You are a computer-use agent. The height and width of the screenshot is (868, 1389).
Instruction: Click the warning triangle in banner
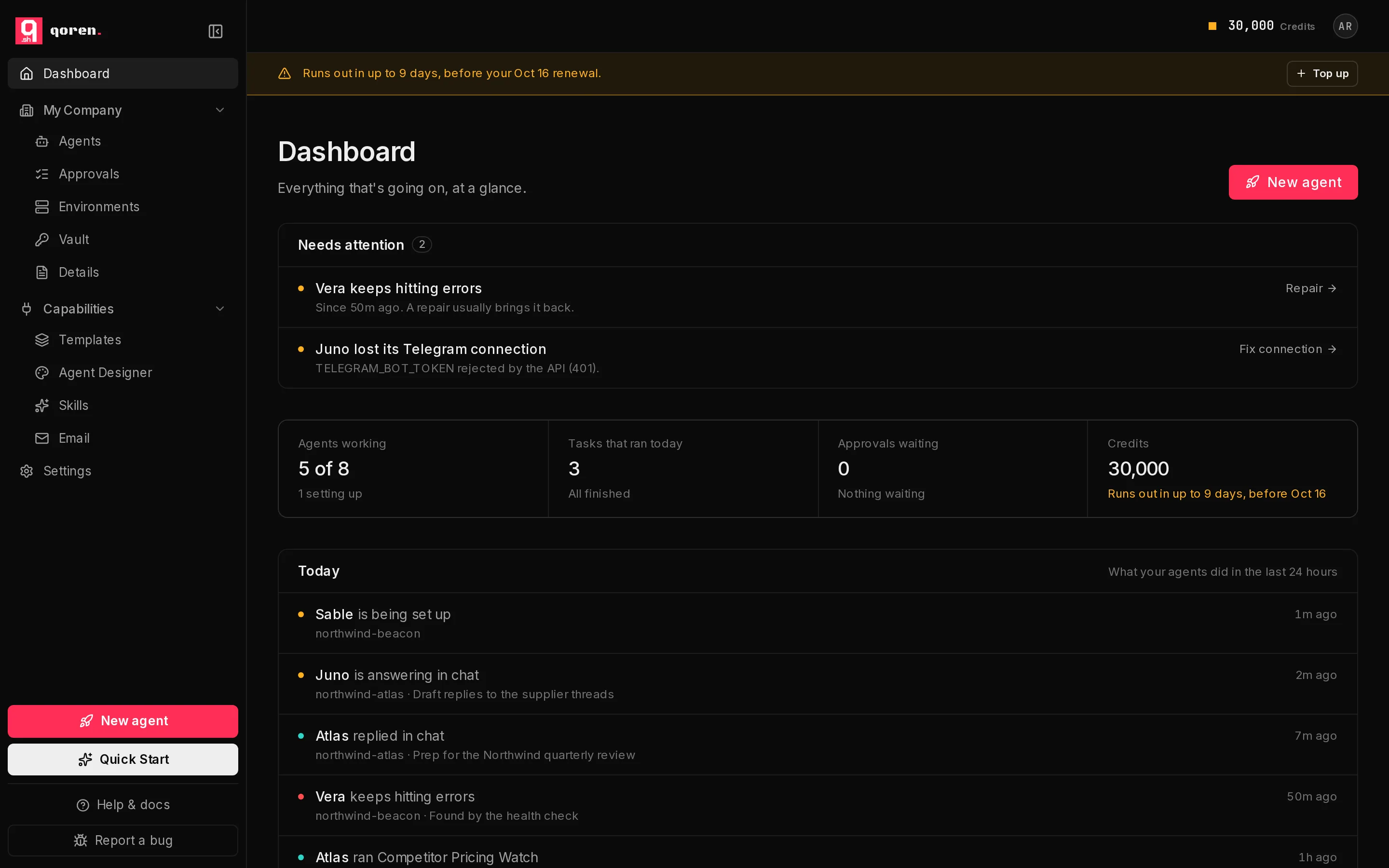(x=285, y=73)
